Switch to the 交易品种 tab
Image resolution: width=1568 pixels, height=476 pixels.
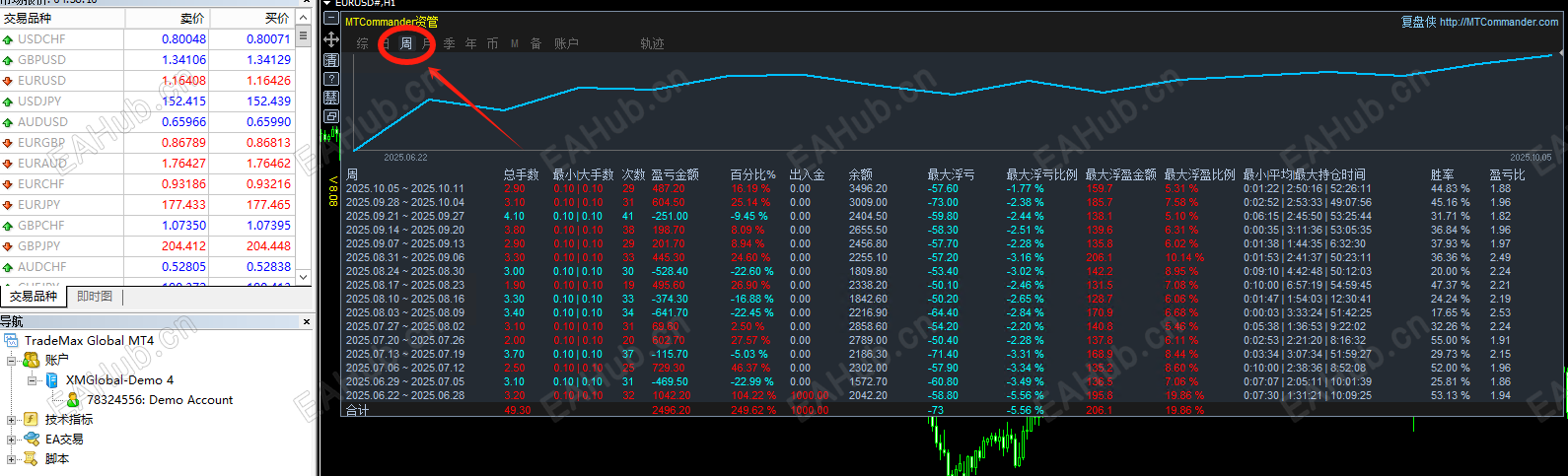tap(34, 296)
